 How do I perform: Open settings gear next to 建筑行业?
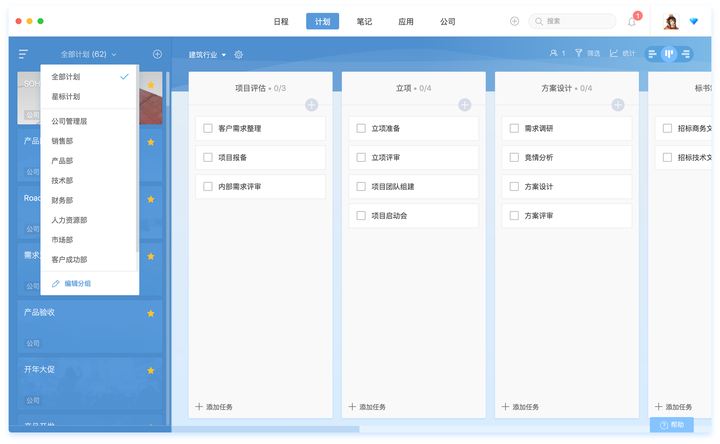click(238, 55)
